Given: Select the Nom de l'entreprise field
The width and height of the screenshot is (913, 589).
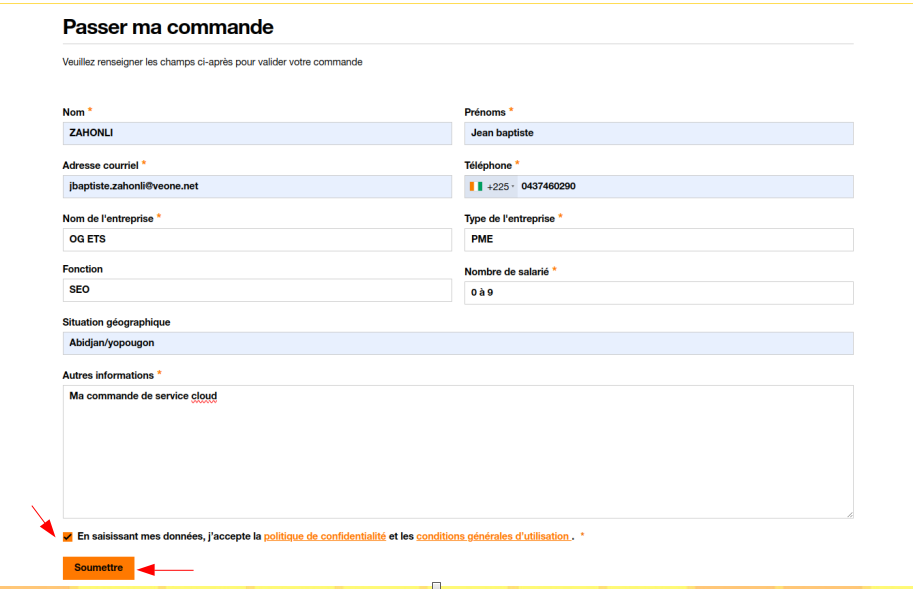Looking at the screenshot, I should coord(257,239).
